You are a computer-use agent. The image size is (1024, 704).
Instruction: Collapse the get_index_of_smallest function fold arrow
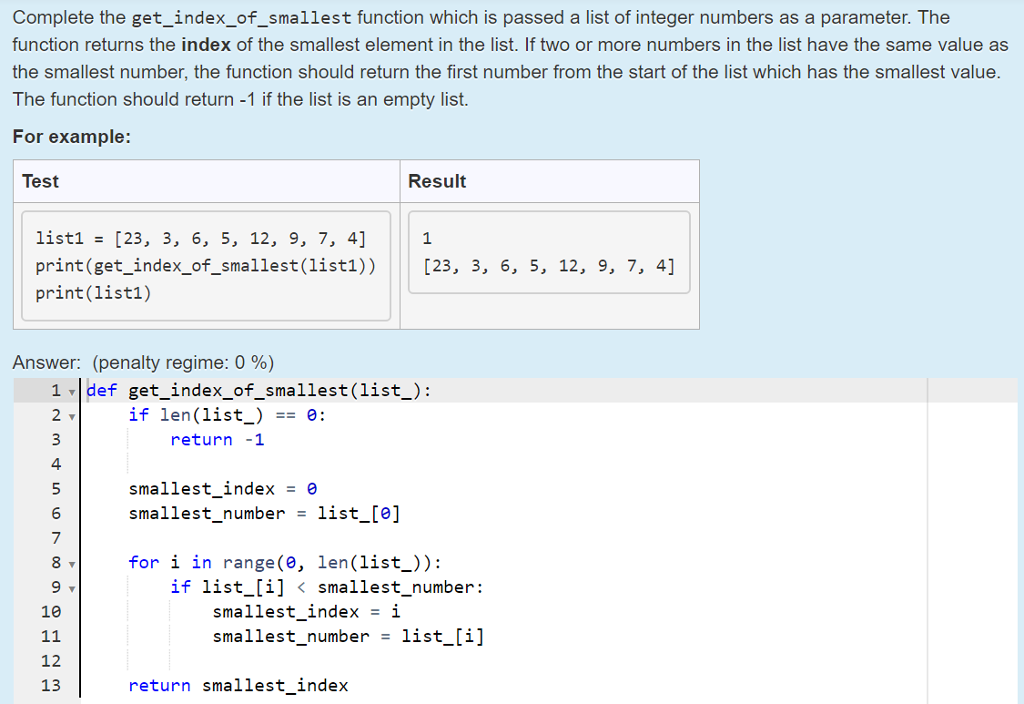70,390
